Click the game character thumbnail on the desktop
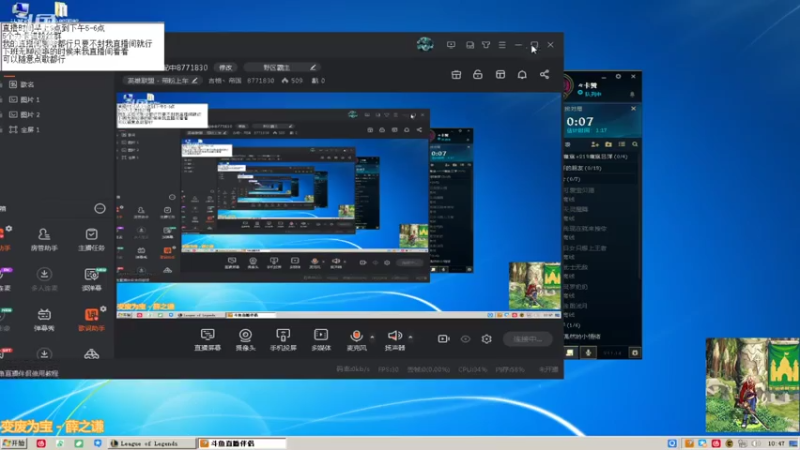Image resolution: width=800 pixels, height=450 pixels. click(753, 386)
